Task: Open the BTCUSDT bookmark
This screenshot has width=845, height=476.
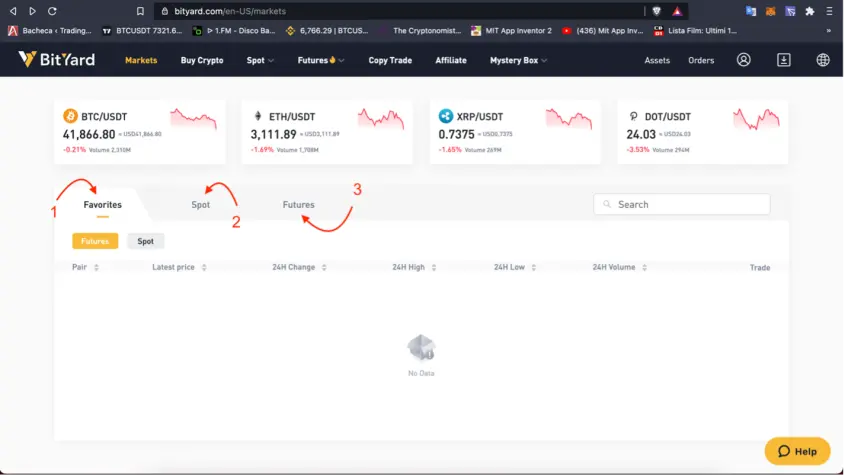Action: [x=142, y=31]
